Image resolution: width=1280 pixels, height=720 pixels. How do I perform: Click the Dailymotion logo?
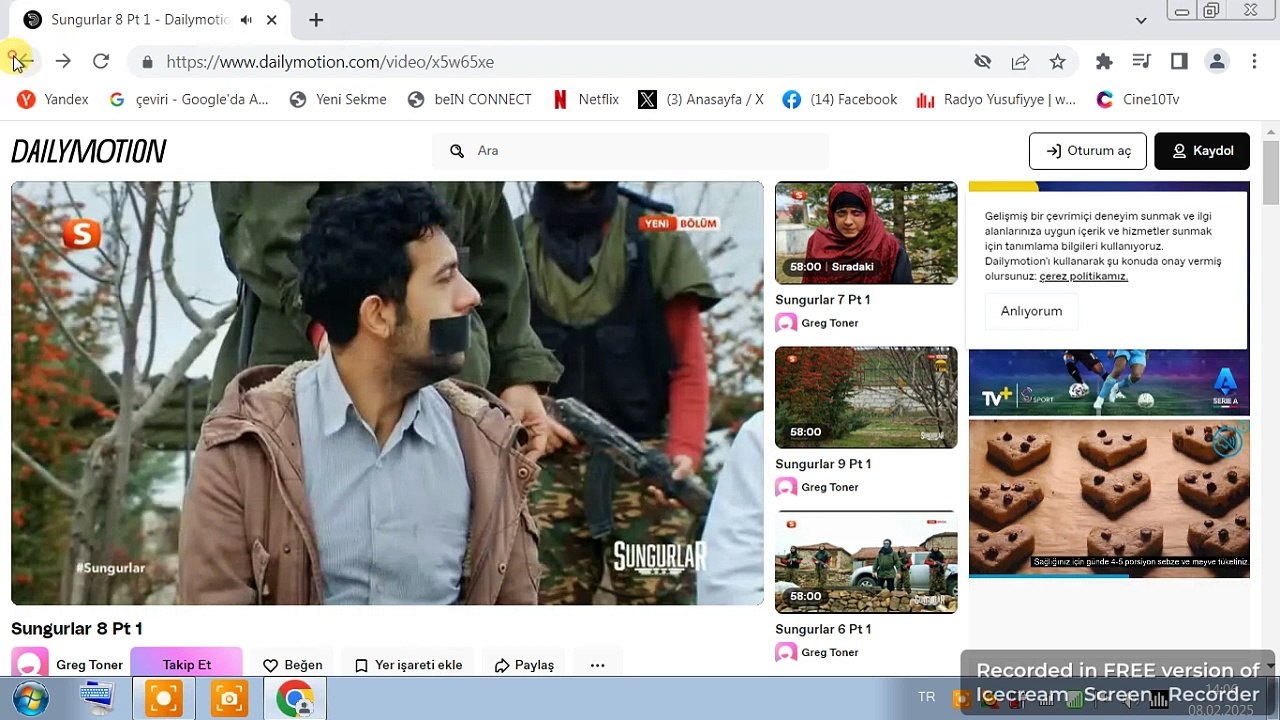(x=89, y=151)
